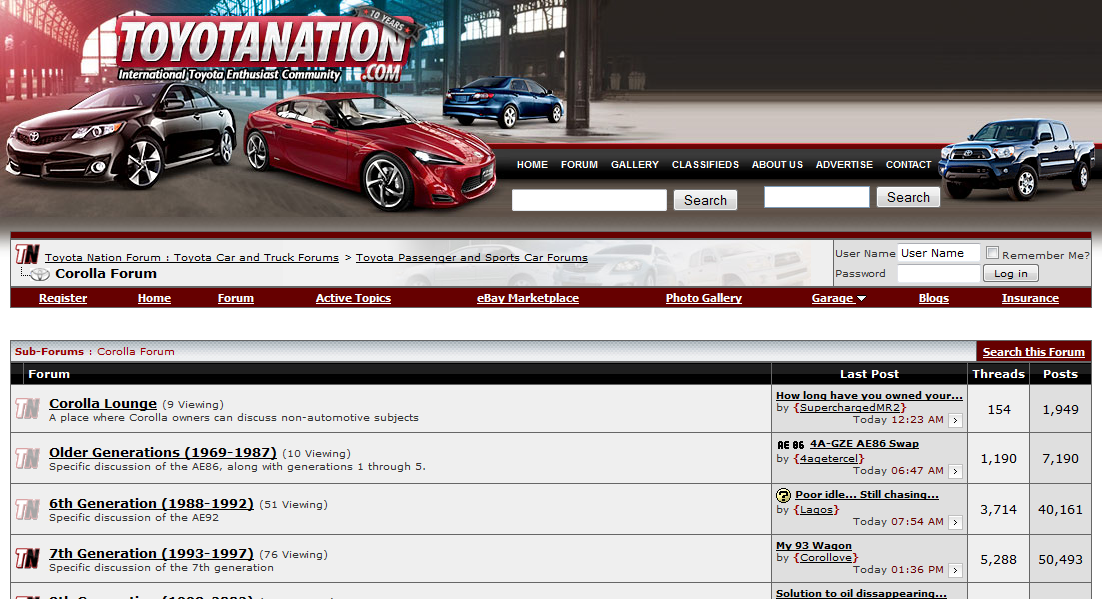1102x599 pixels.
Task: Click the forum icon beside 7th Generation
Action: click(x=27, y=558)
